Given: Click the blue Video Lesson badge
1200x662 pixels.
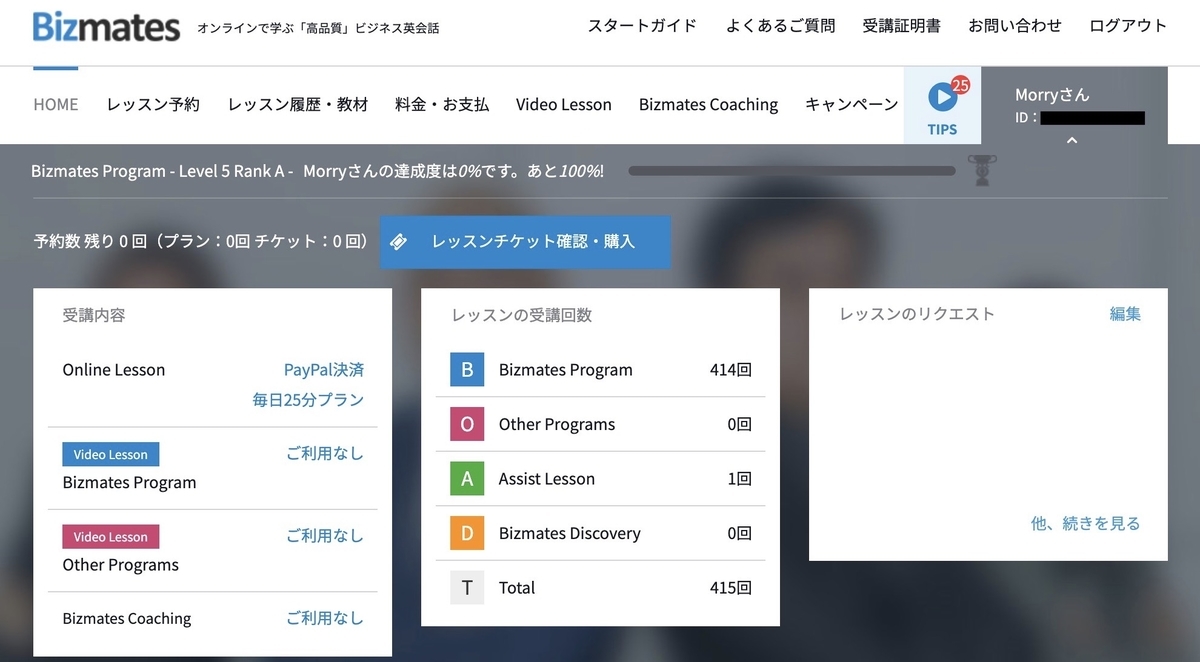Looking at the screenshot, I should pyautogui.click(x=110, y=454).
